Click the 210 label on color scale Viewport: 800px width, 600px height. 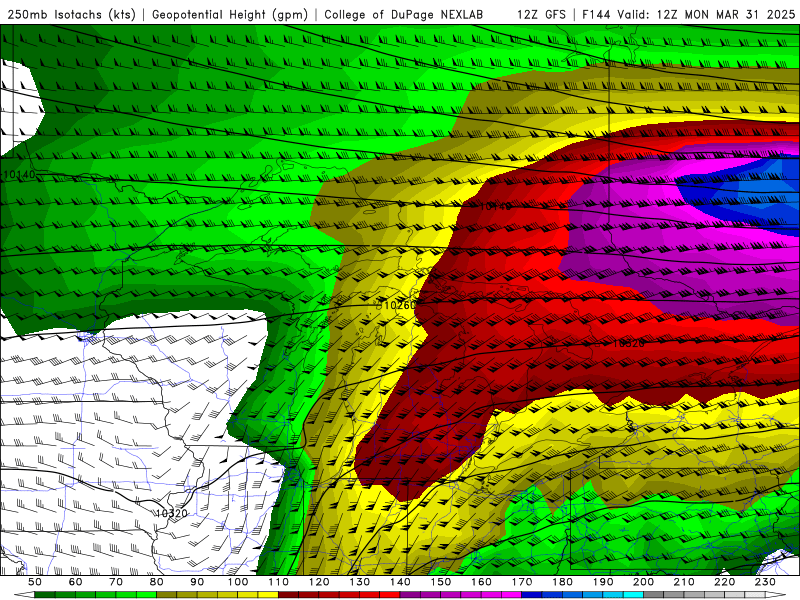[684, 582]
